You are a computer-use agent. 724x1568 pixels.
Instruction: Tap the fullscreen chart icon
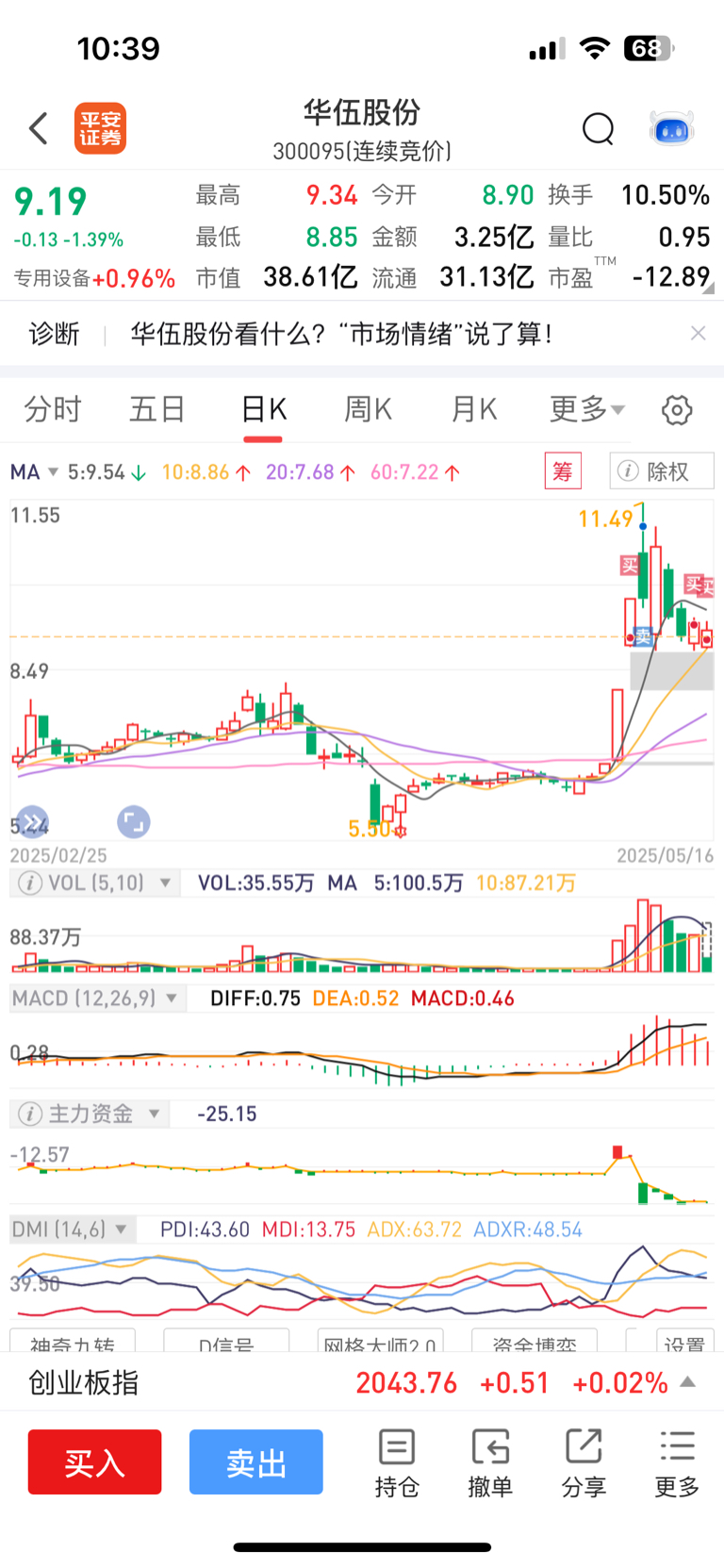[x=133, y=822]
